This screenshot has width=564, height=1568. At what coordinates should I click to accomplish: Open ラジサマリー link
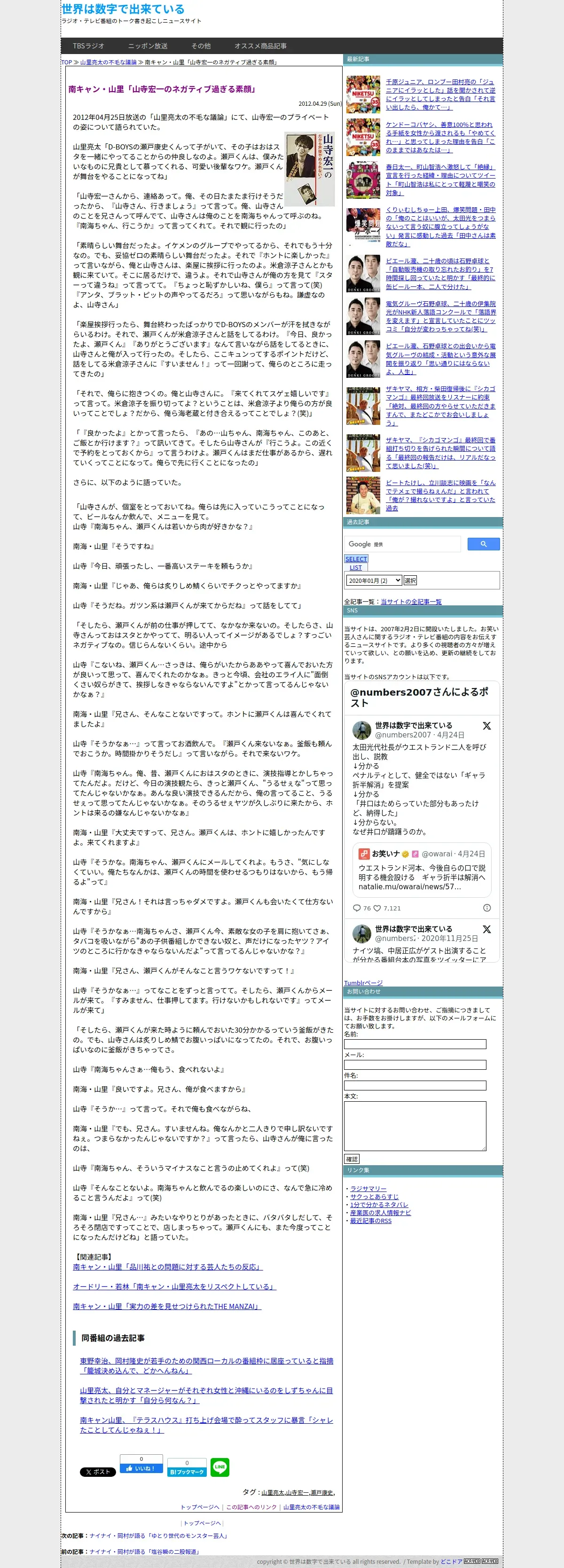pyautogui.click(x=368, y=1188)
